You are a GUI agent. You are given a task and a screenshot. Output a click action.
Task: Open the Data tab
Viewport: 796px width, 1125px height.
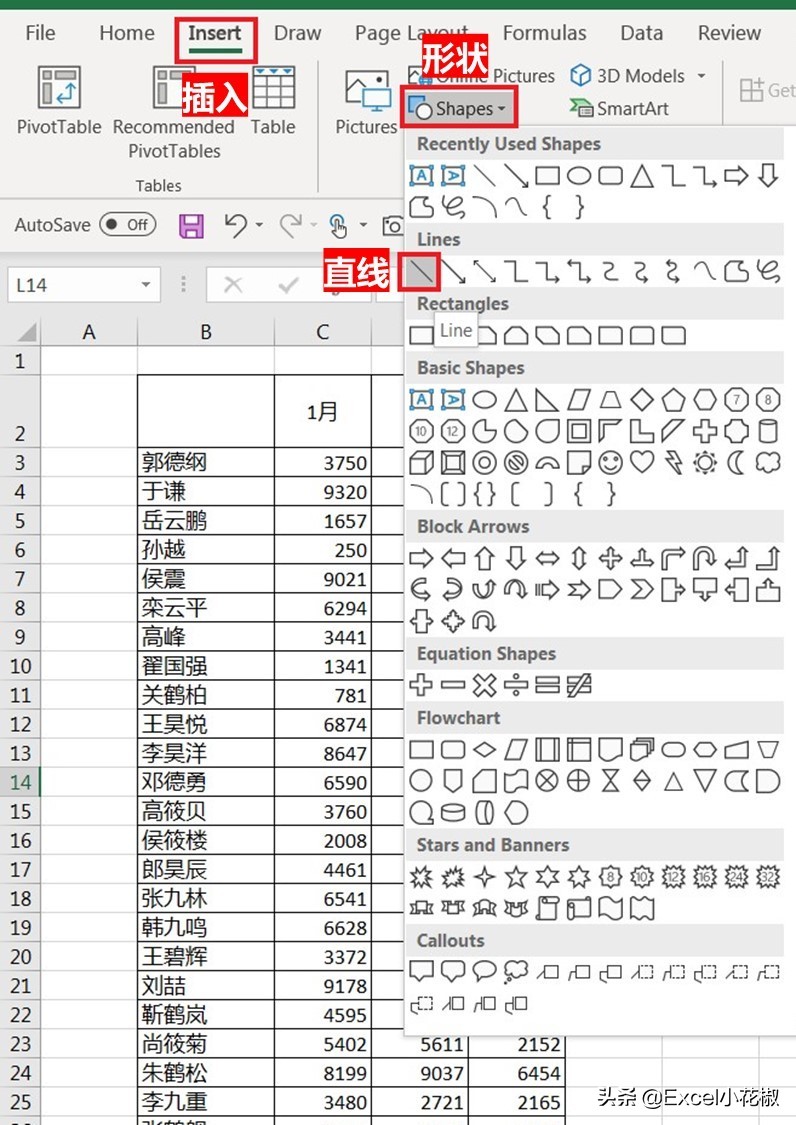click(x=642, y=33)
